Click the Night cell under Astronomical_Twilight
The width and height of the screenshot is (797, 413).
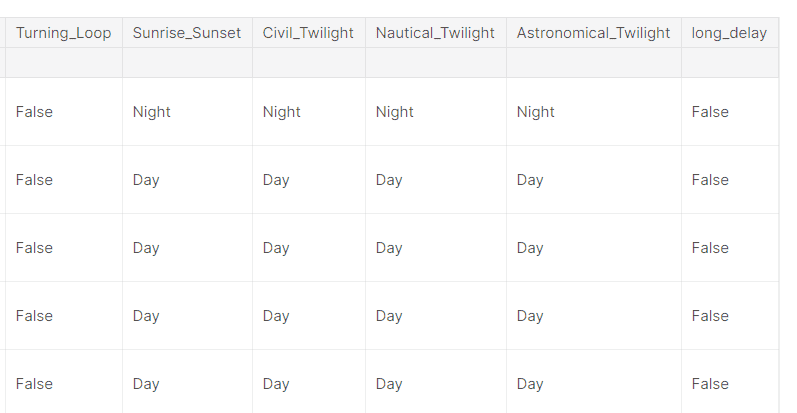click(x=536, y=112)
